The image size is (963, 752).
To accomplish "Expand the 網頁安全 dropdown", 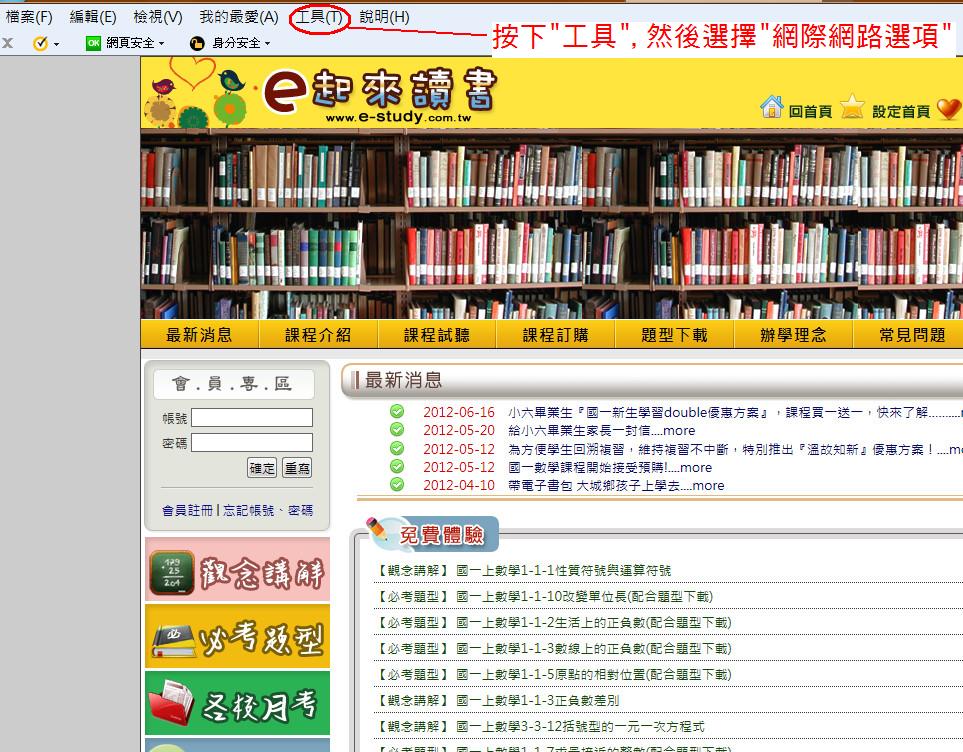I will pyautogui.click(x=162, y=44).
